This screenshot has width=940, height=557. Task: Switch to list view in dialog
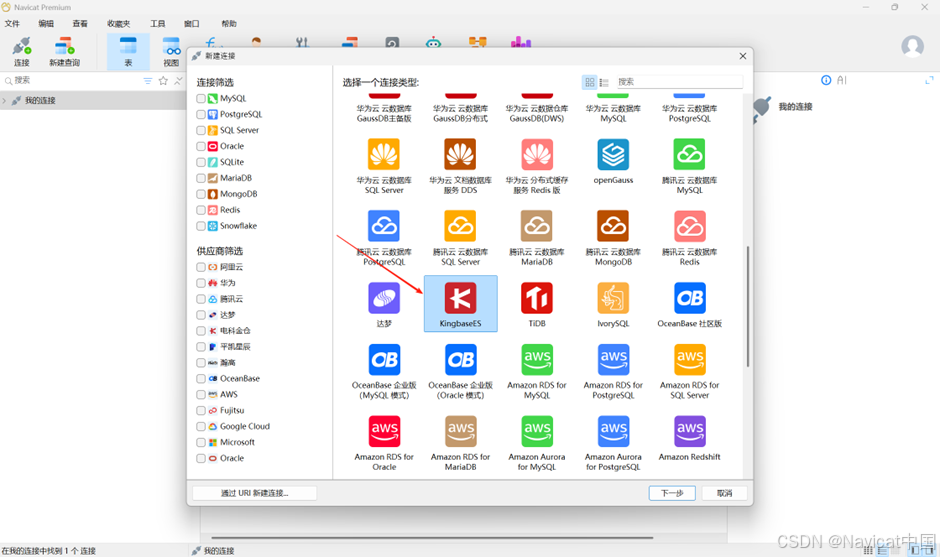tap(604, 82)
